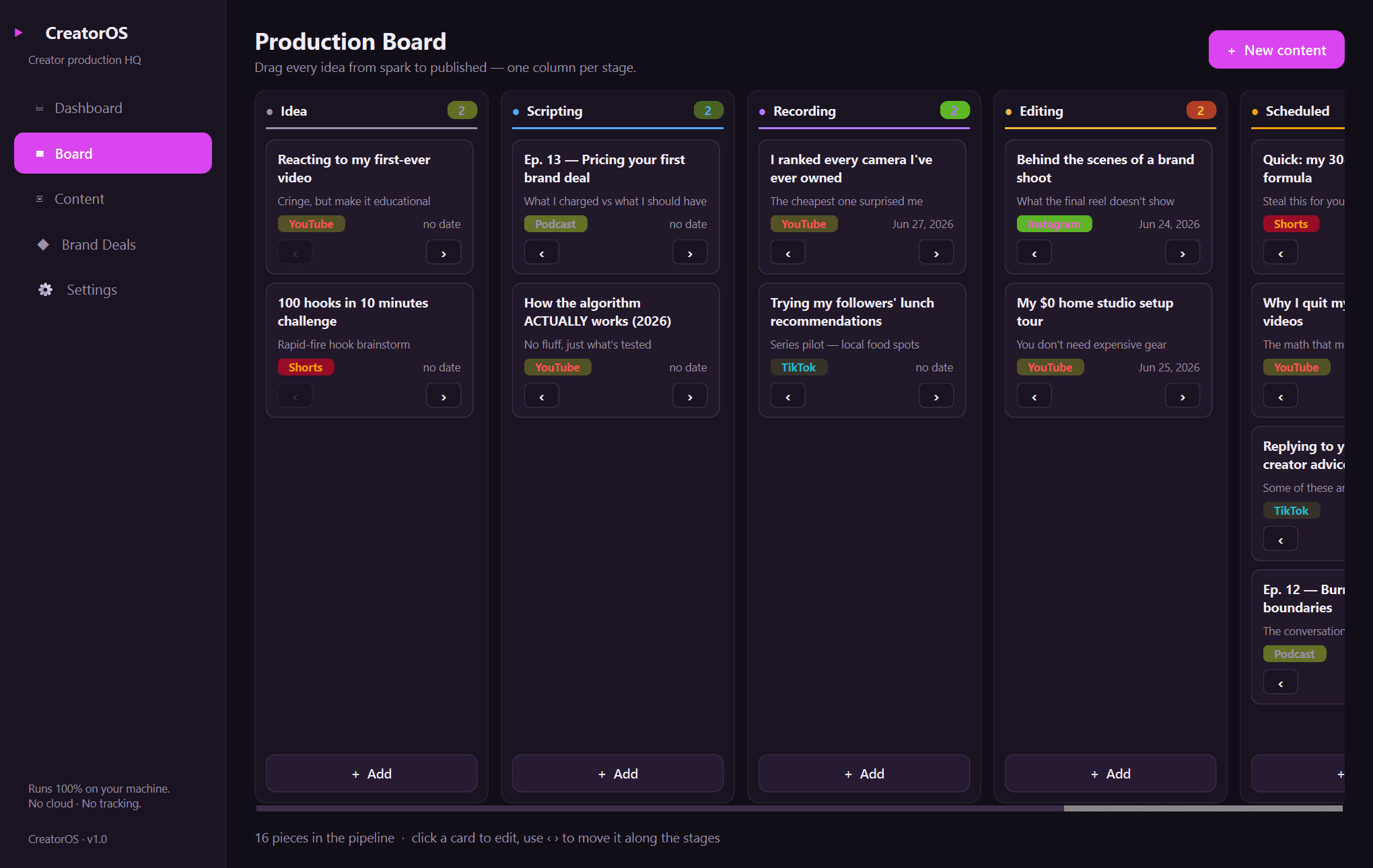The height and width of the screenshot is (868, 1373).
Task: Click the Brand Deals diamond icon
Action: tap(43, 245)
